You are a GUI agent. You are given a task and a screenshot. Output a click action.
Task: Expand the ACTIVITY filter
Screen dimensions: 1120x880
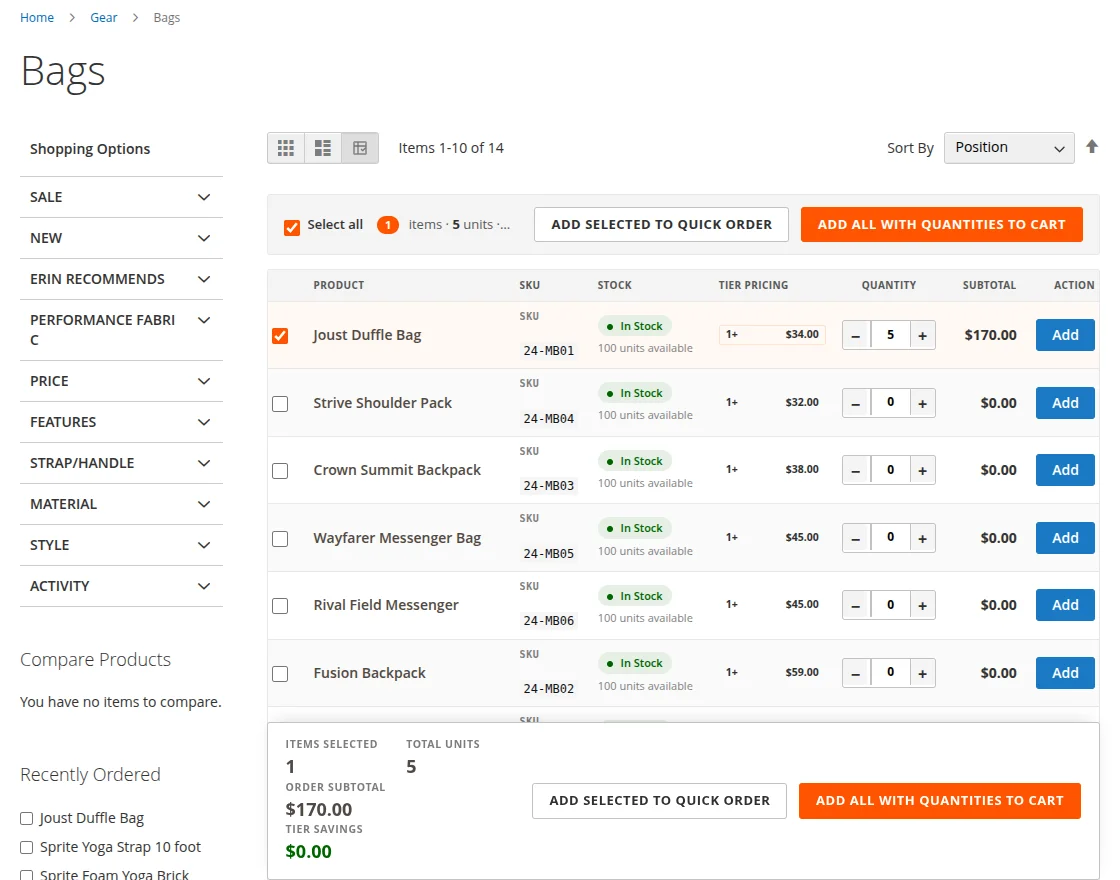click(121, 586)
